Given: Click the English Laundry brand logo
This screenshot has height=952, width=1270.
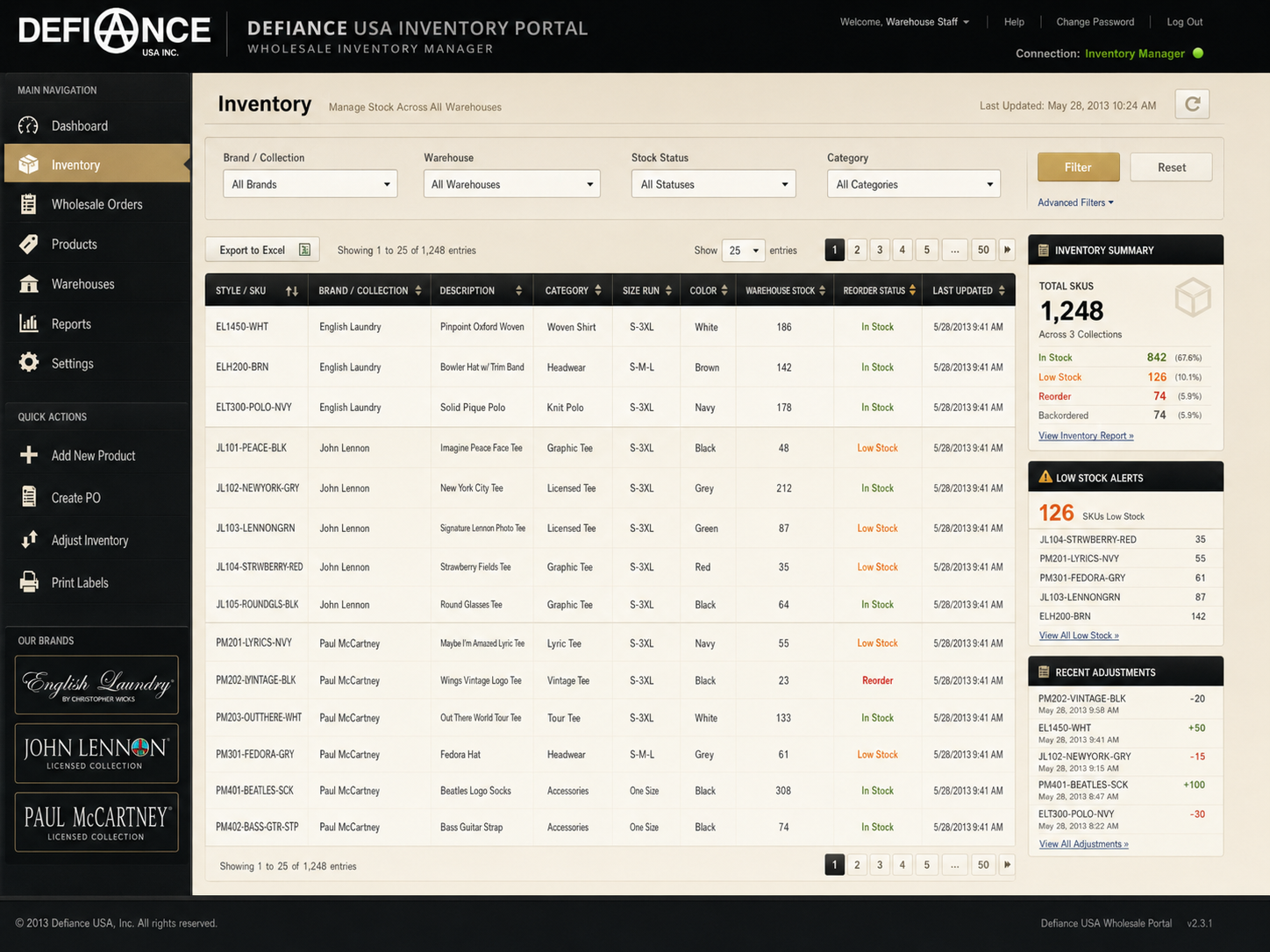Looking at the screenshot, I should pos(96,685).
